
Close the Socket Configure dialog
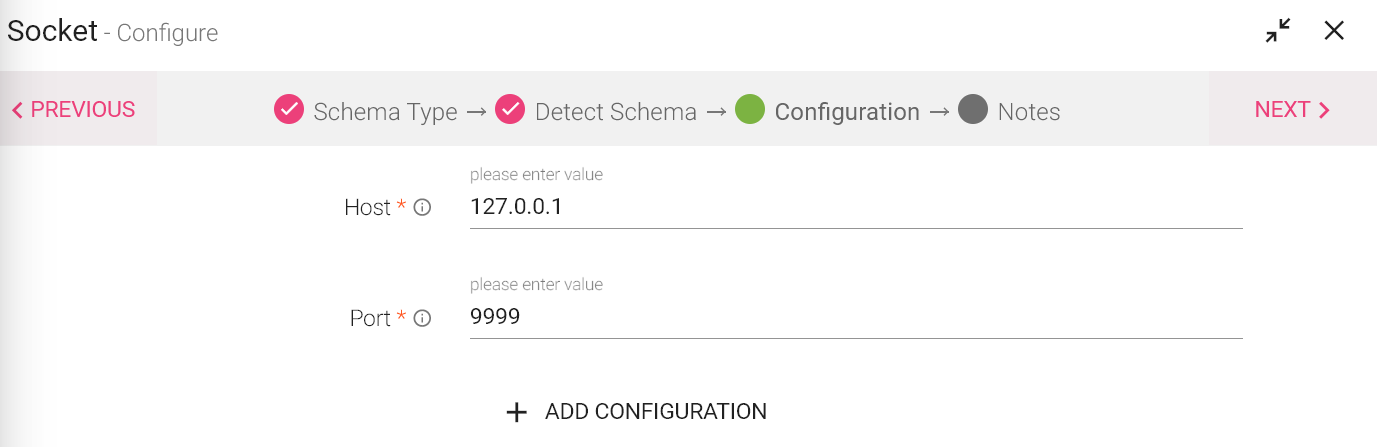click(x=1334, y=31)
